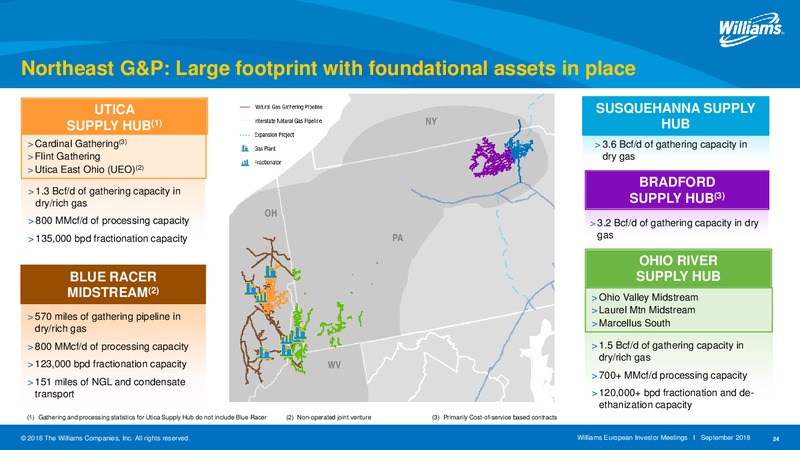Click '120,000+ bpd fractionation and de-ethanization' text
Screen dimensions: 800x450
point(673,399)
